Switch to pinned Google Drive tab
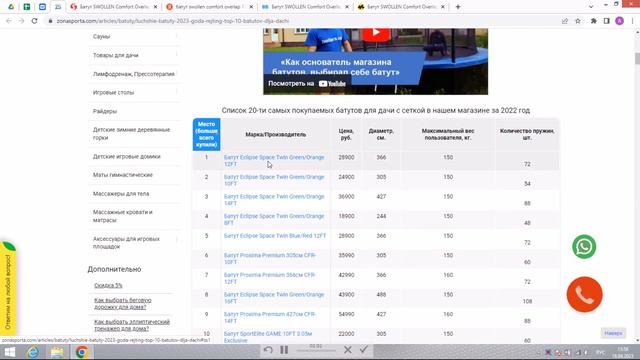Screen dimensions: 640x360 tap(11, 7)
